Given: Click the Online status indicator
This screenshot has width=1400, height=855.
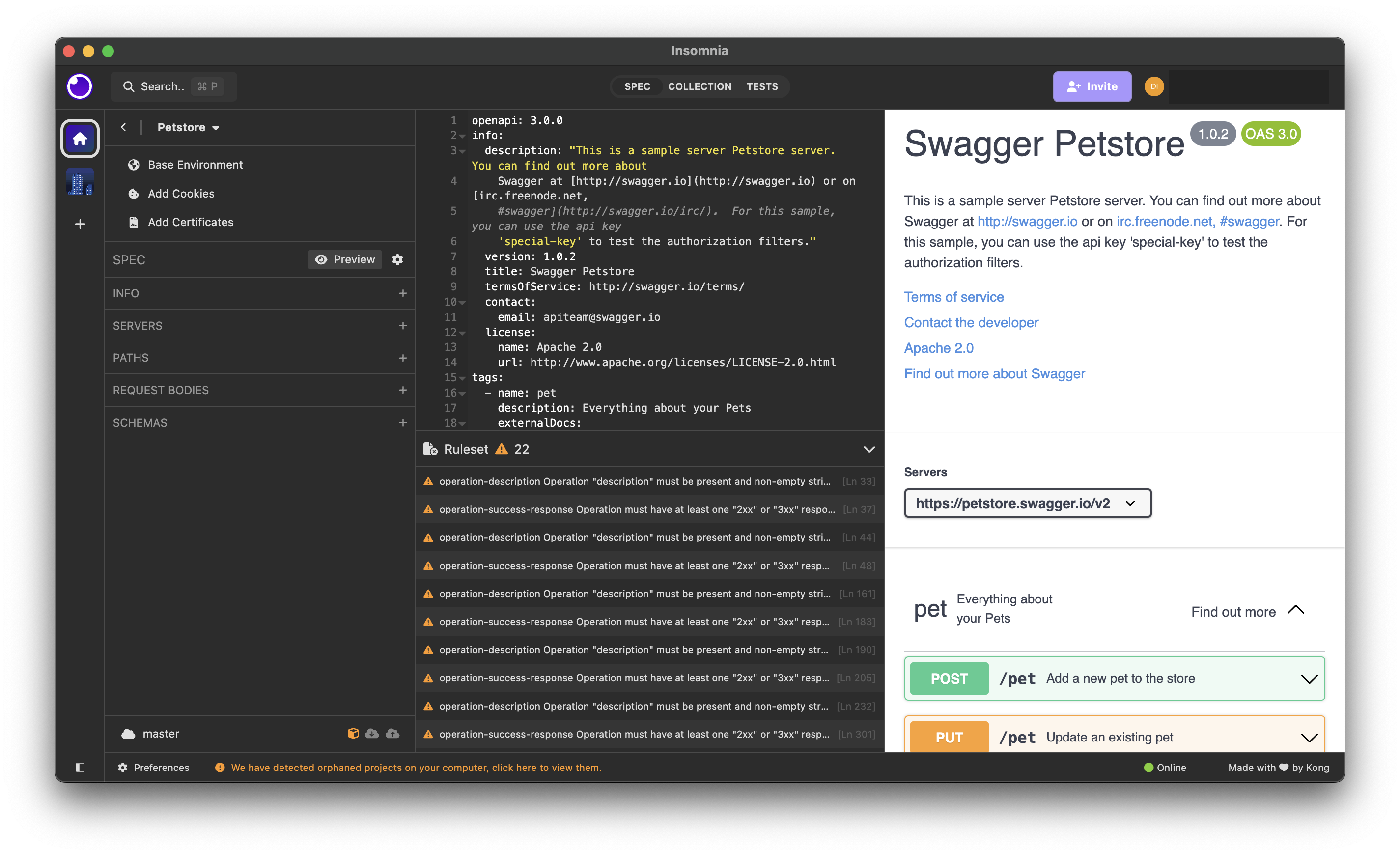Looking at the screenshot, I should (x=1165, y=768).
